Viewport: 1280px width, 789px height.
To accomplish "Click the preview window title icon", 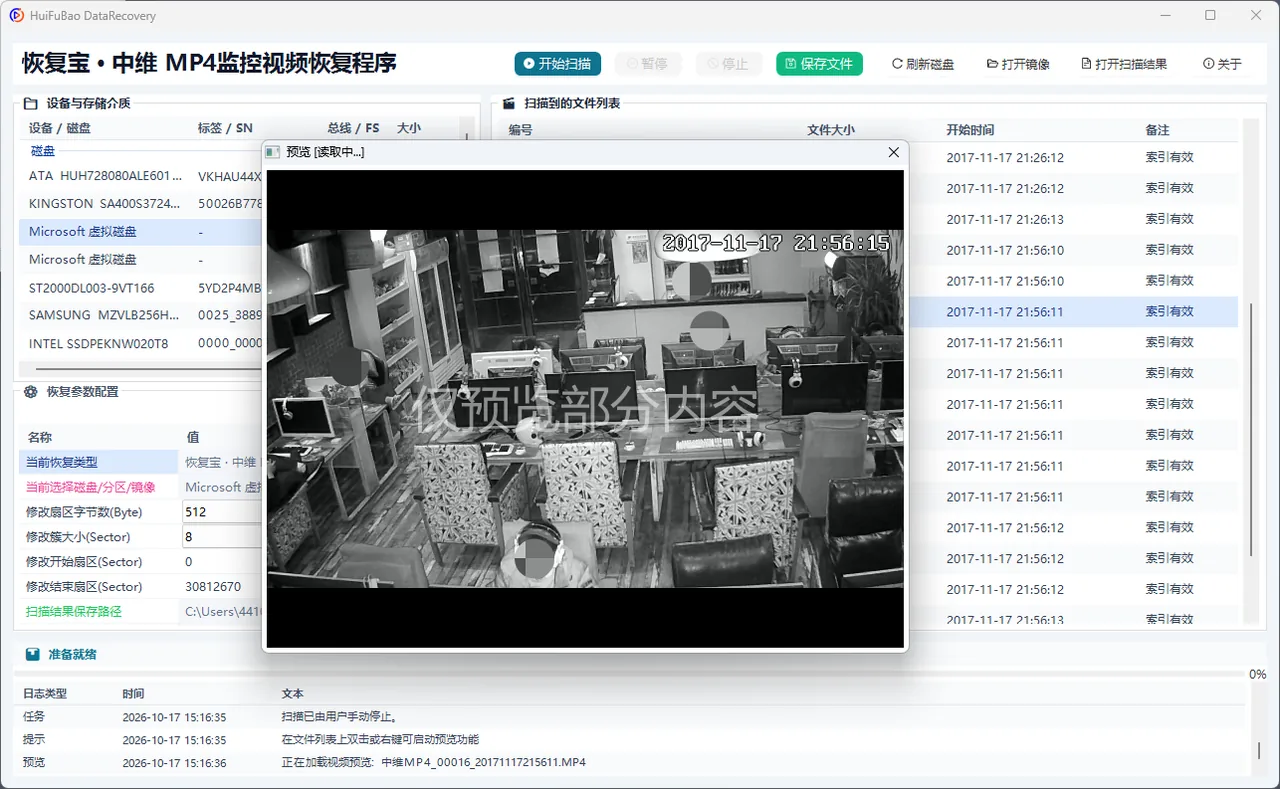I will click(x=273, y=152).
